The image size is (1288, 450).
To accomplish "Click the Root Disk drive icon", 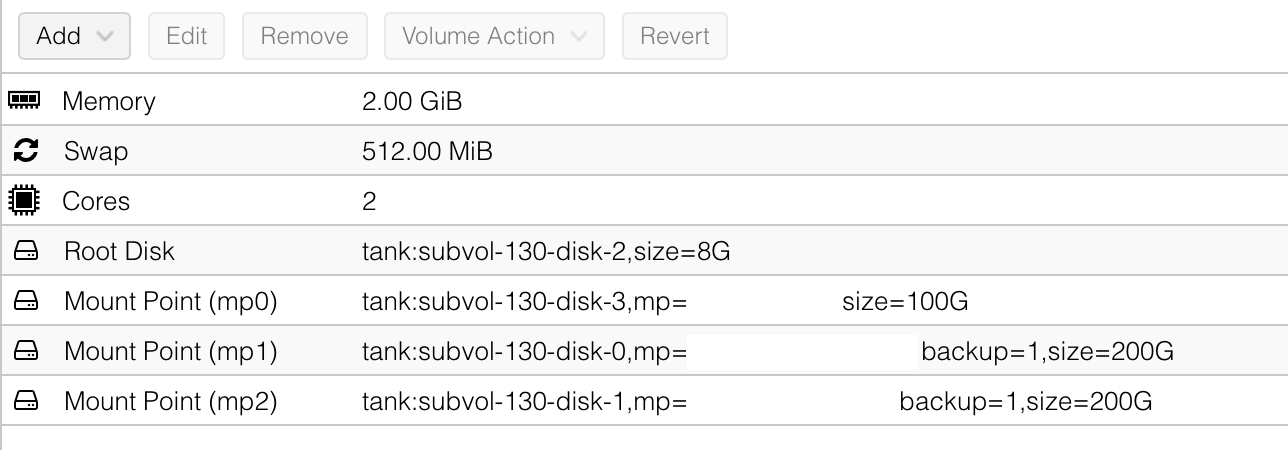I will 26,251.
